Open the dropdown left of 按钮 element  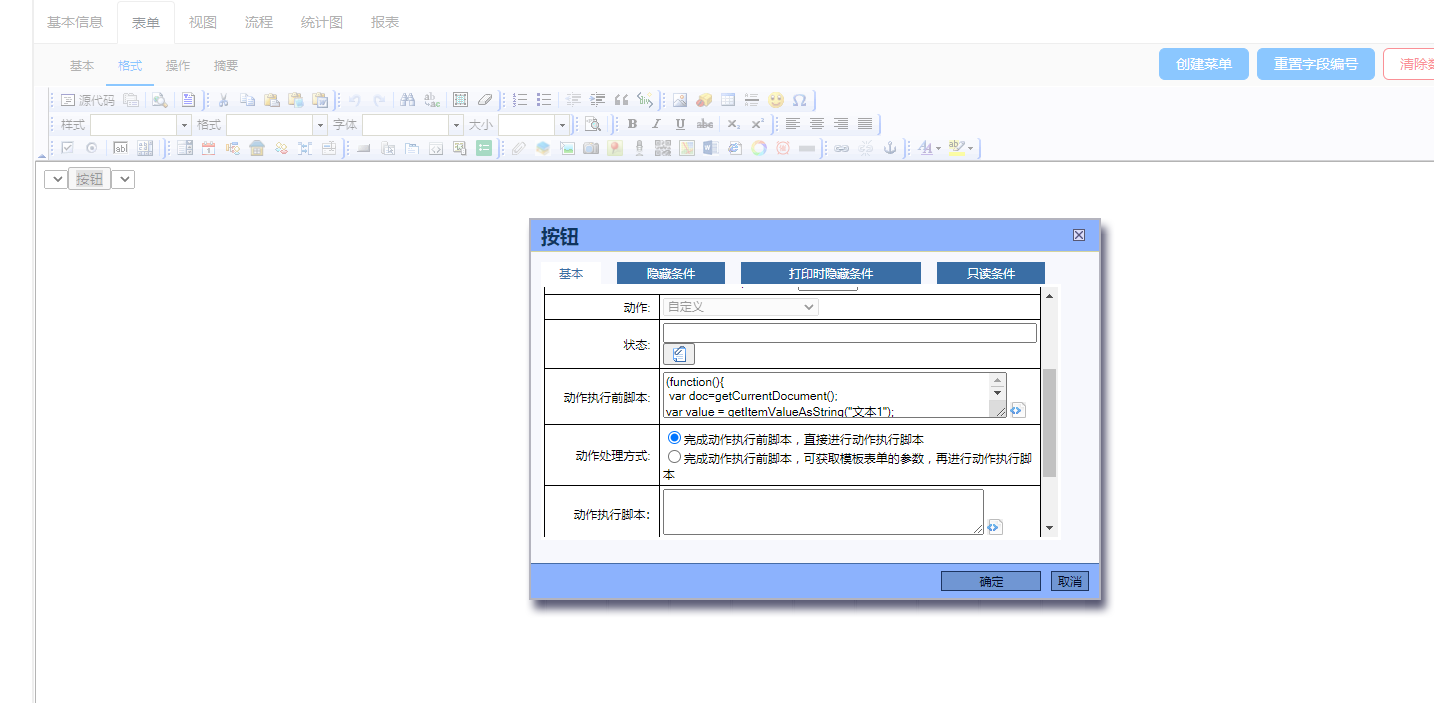[56, 179]
